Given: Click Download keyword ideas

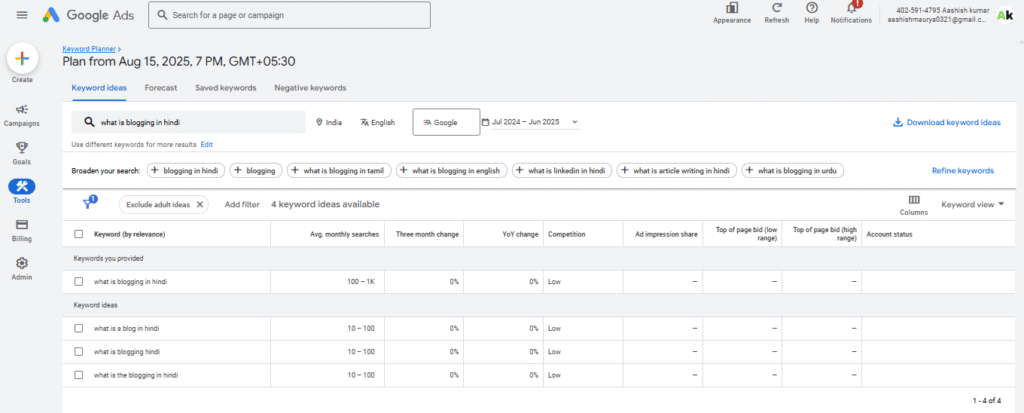Looking at the screenshot, I should point(946,122).
